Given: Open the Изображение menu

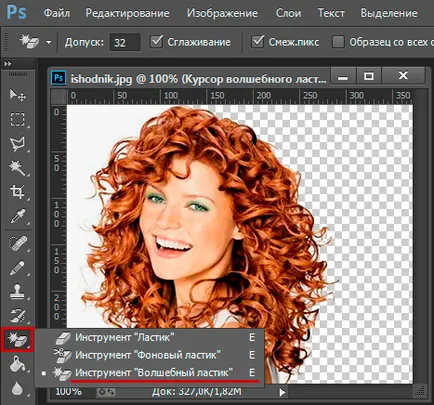Looking at the screenshot, I should pos(222,13).
